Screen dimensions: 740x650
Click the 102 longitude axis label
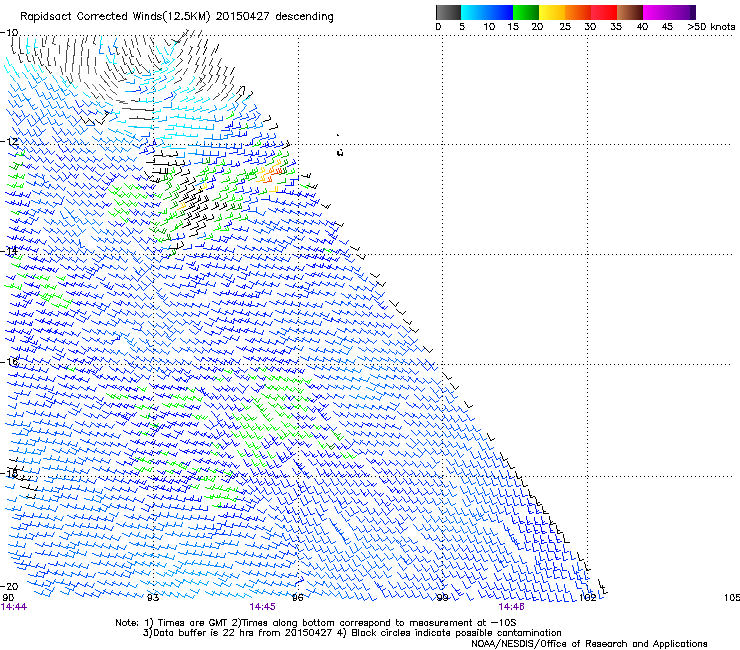[588, 598]
